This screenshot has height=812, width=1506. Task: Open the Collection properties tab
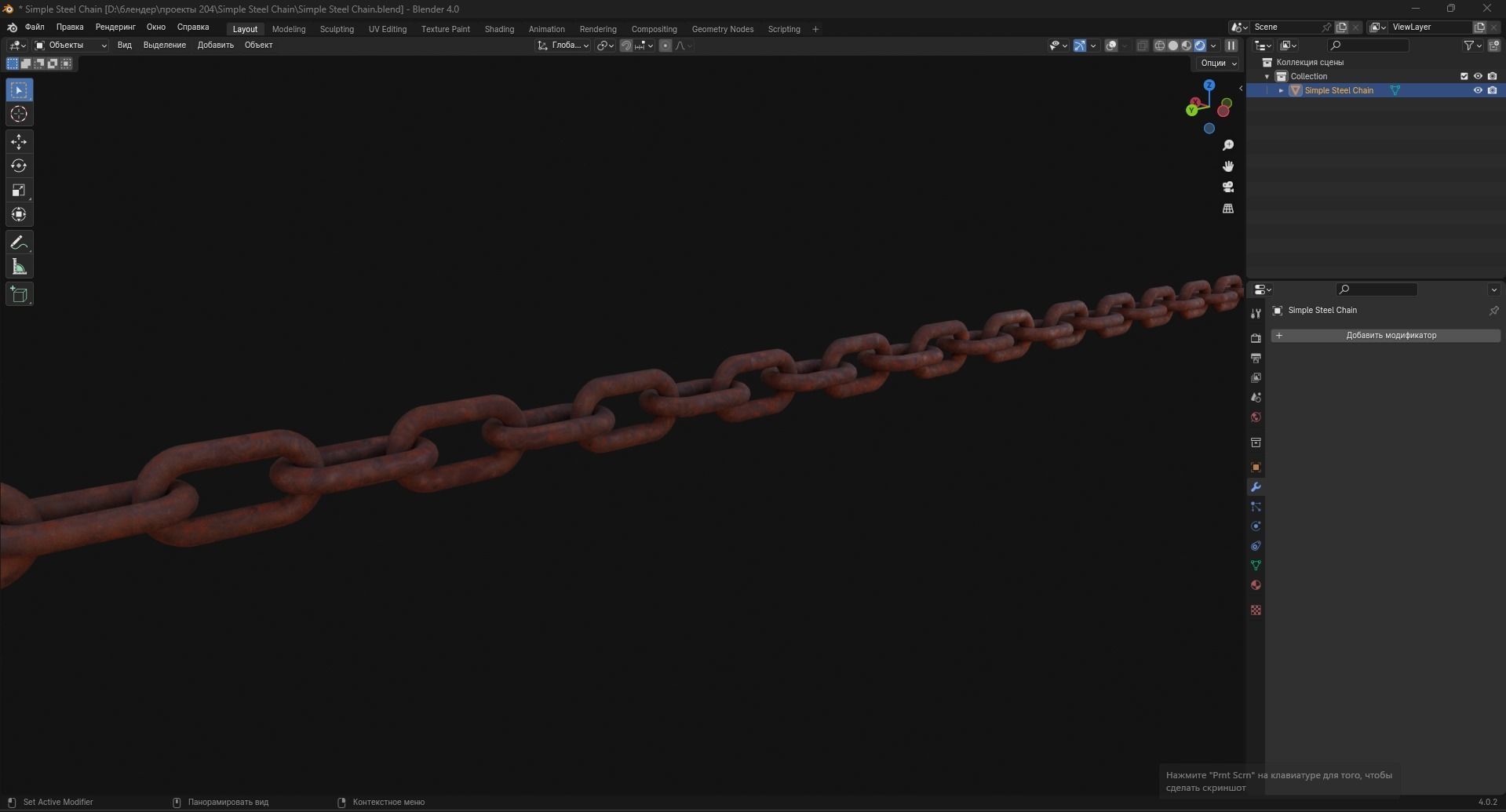pyautogui.click(x=1256, y=442)
